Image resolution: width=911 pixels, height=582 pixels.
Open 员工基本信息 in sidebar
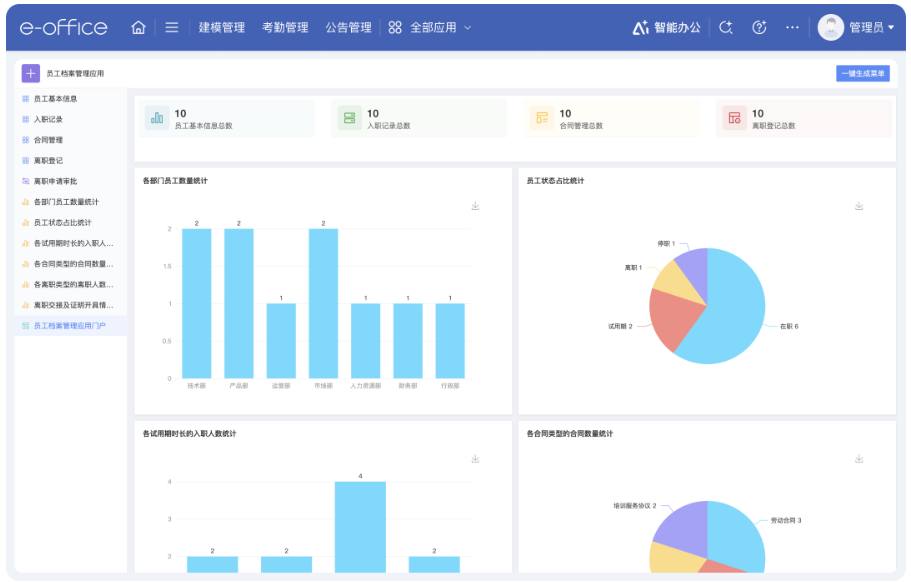(x=56, y=99)
